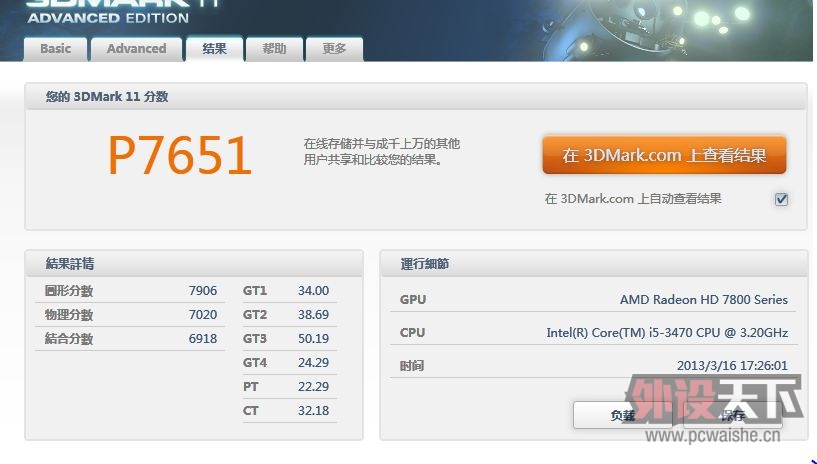817x464 pixels.
Task: Click the GT1 result 34.00
Action: click(313, 291)
